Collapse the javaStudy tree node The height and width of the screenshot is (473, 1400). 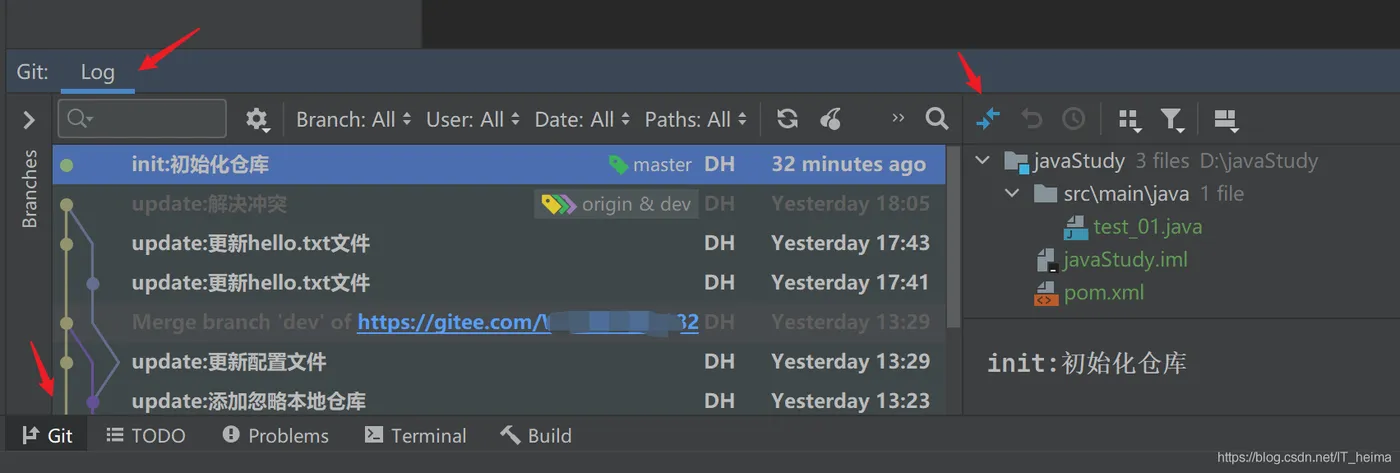[x=983, y=160]
